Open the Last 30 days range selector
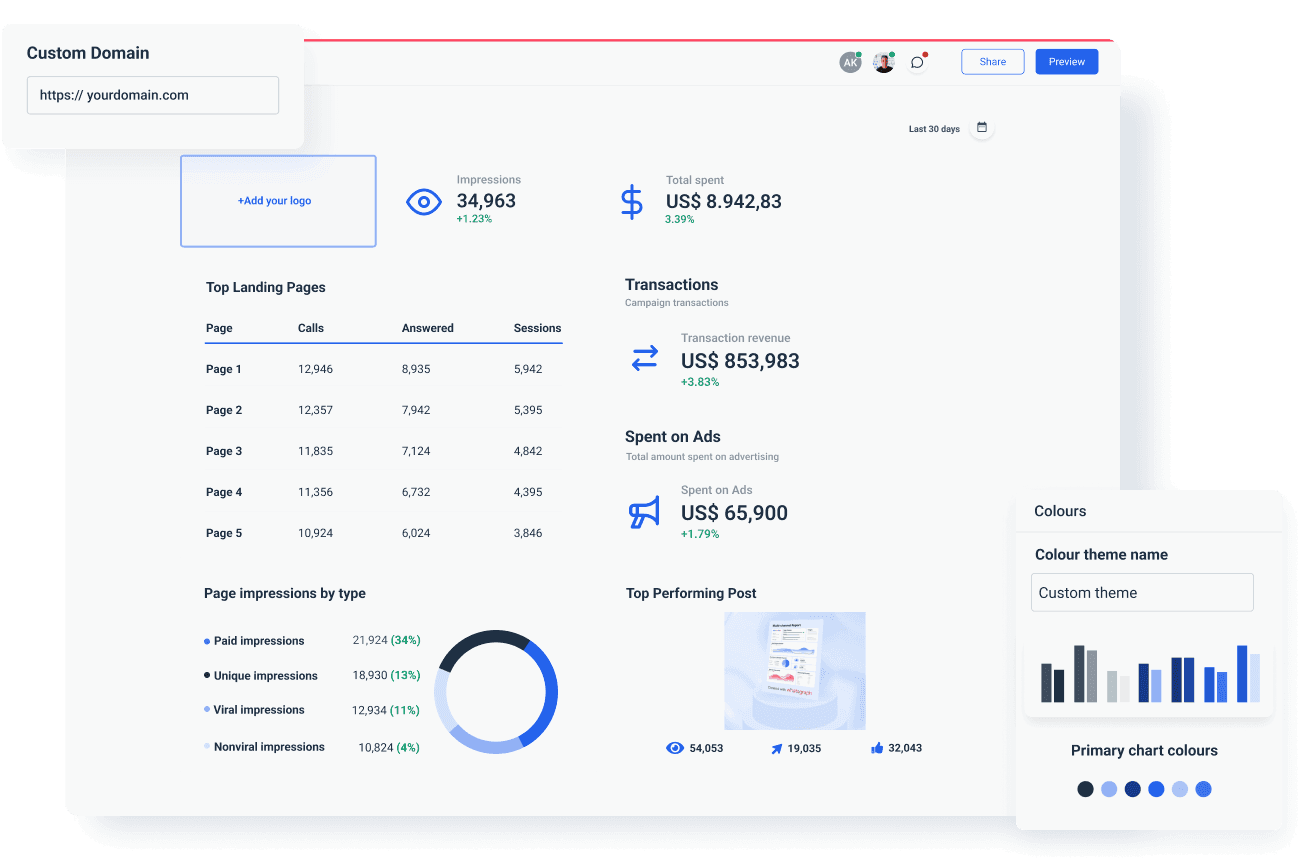1300x860 pixels. coord(932,128)
